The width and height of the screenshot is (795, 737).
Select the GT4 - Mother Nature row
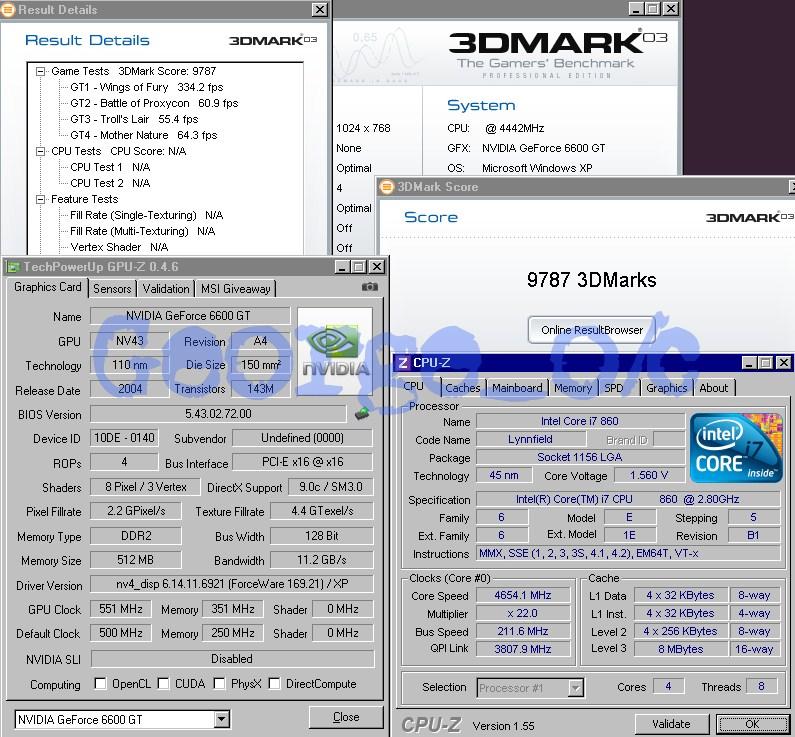pos(143,135)
